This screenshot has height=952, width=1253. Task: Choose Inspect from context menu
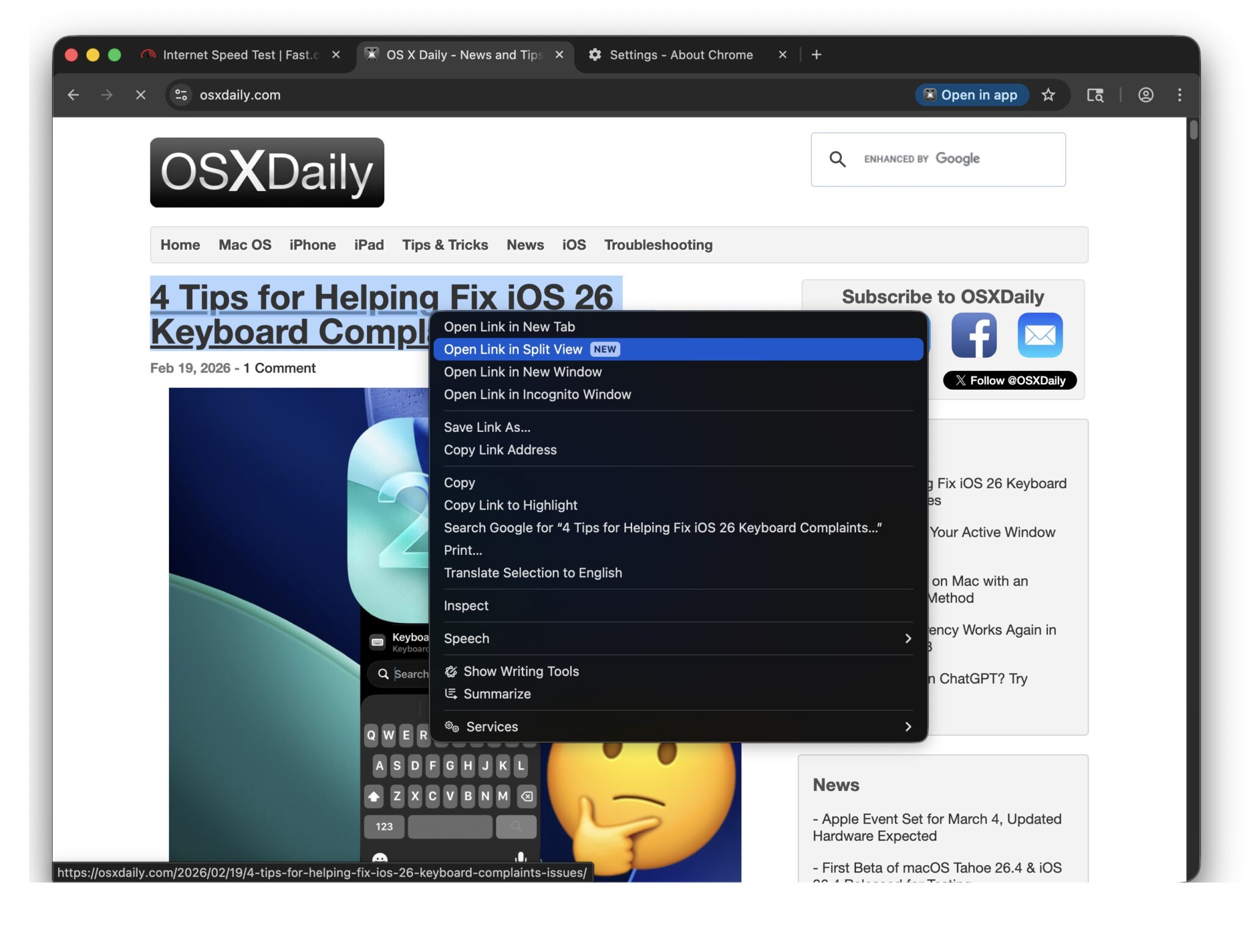(678, 606)
